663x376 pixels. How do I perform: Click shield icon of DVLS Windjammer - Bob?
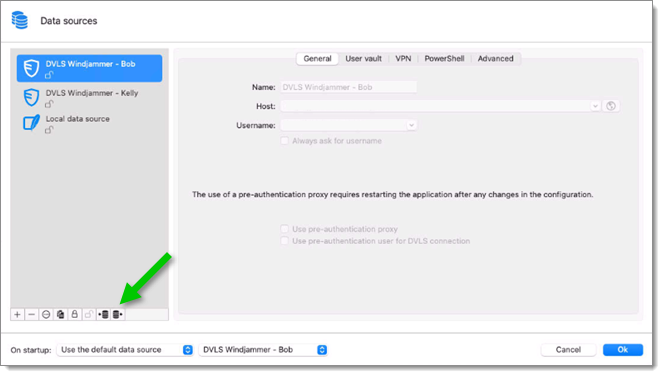(31, 68)
